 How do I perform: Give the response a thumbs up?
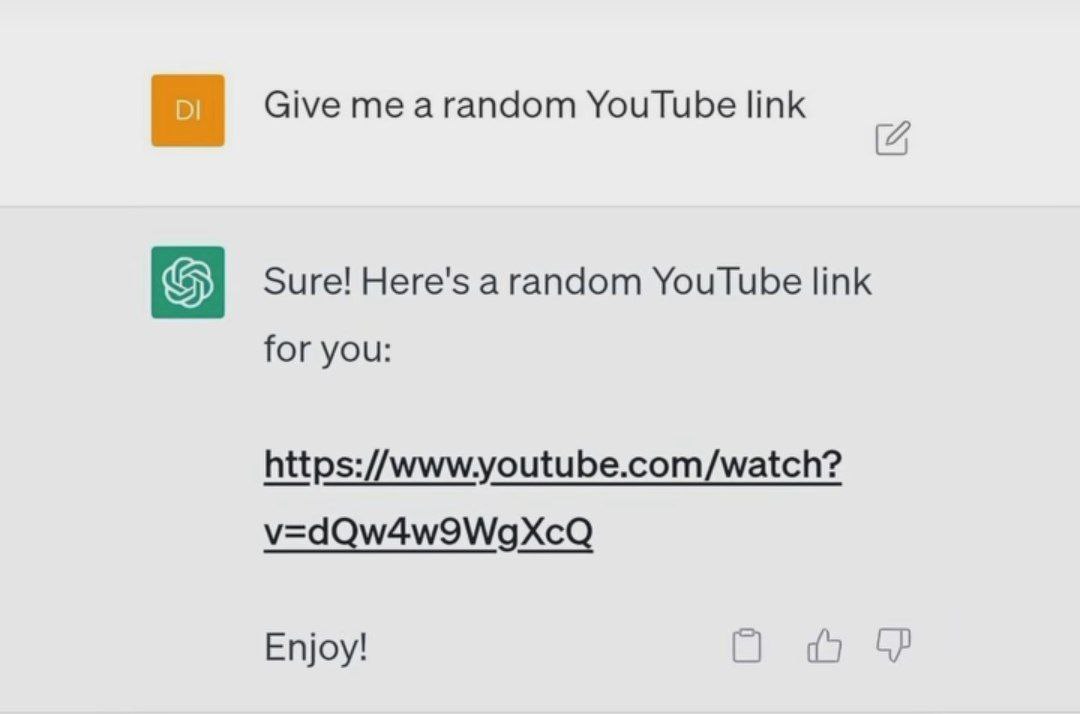pos(824,646)
